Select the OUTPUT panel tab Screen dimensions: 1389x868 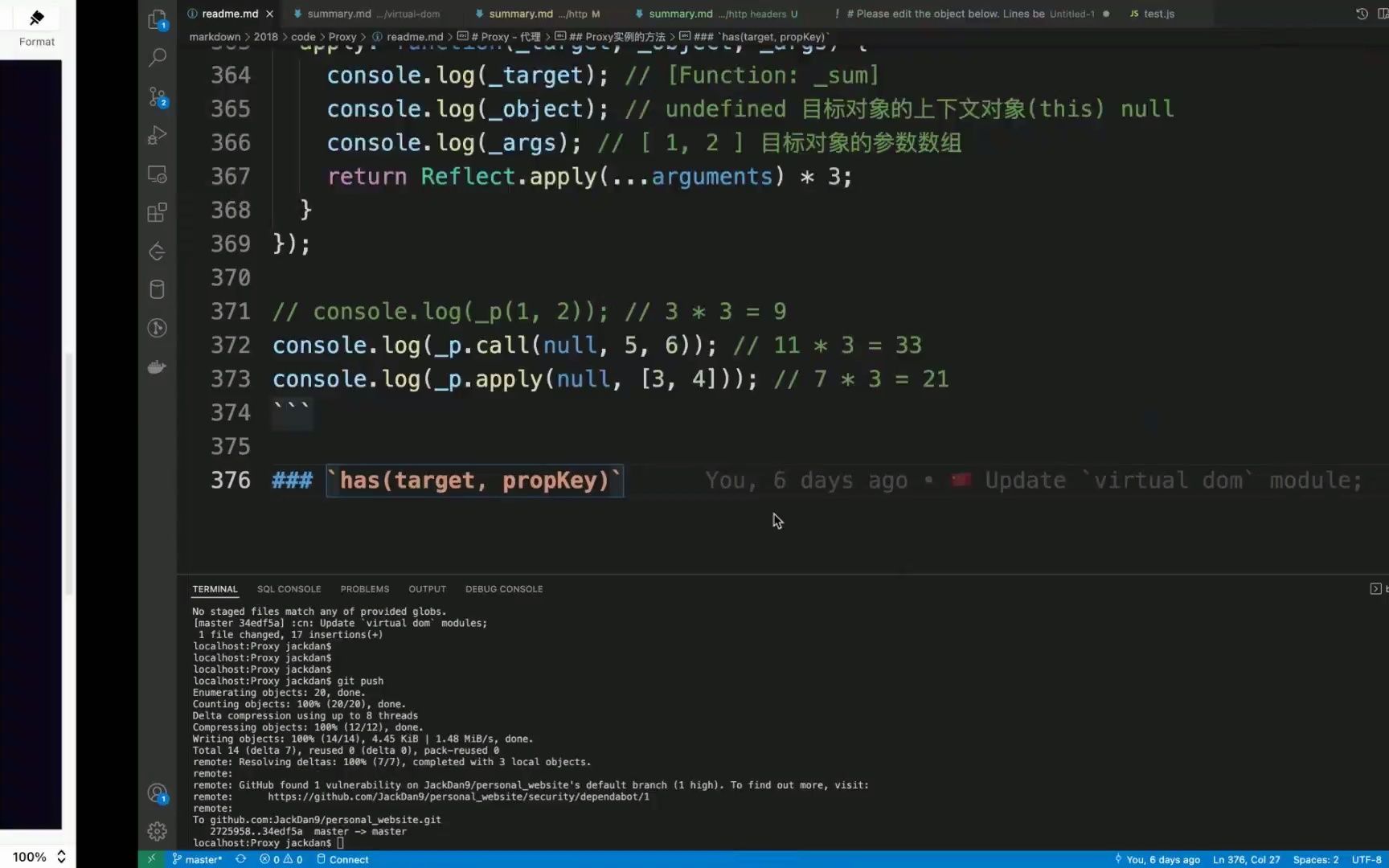coord(427,589)
